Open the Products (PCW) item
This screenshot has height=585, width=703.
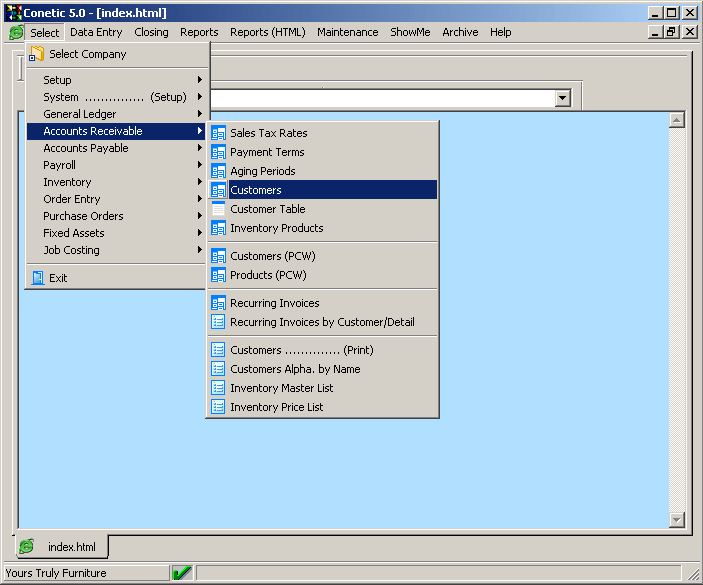268,275
